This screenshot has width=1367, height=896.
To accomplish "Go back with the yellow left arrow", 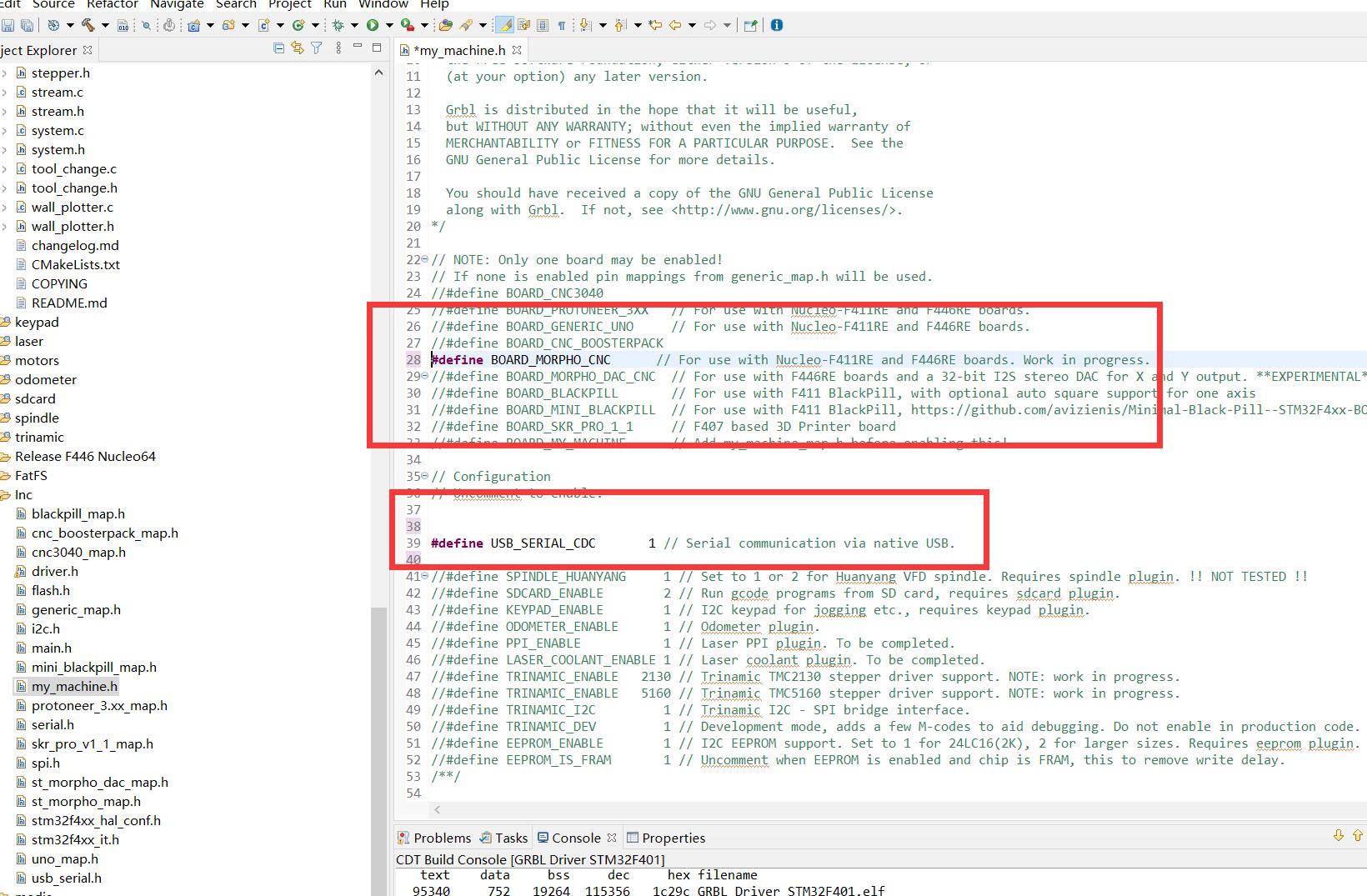I will coord(675,25).
